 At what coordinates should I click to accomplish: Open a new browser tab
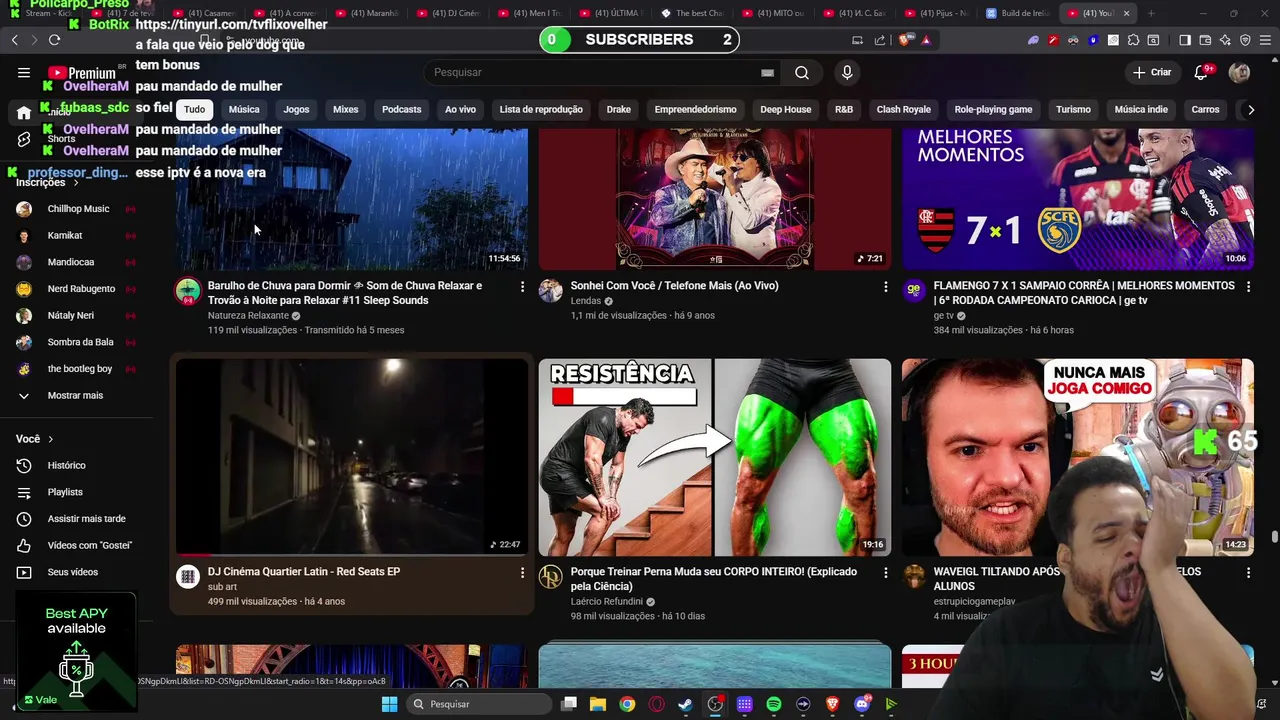[x=1151, y=13]
